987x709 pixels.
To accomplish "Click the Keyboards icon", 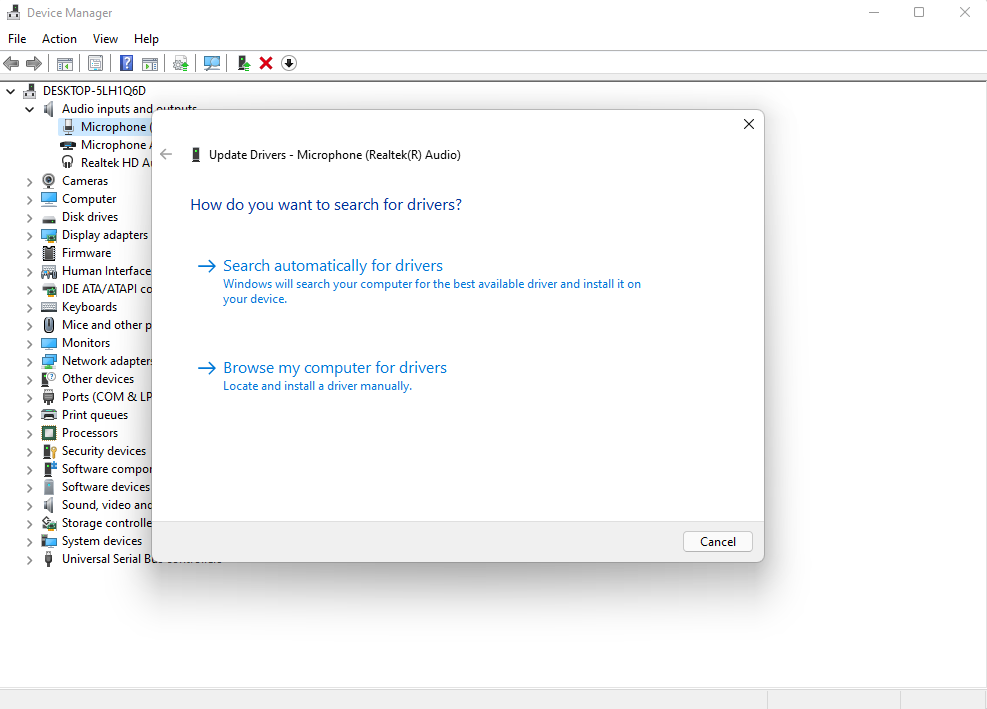I will click(48, 307).
